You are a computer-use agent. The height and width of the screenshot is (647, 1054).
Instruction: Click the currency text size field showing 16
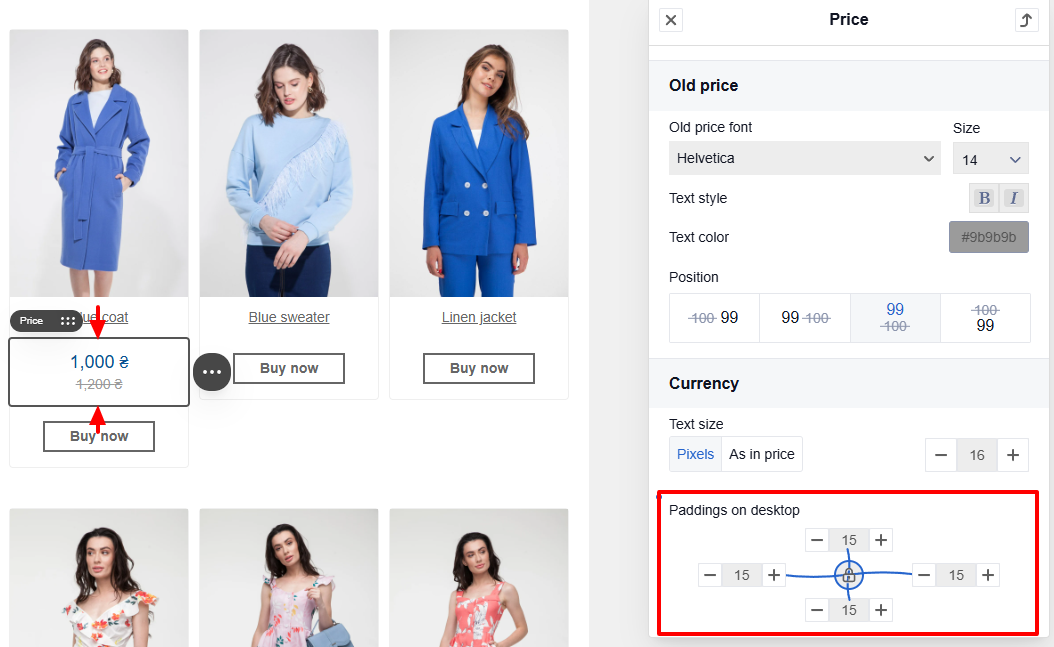[977, 455]
